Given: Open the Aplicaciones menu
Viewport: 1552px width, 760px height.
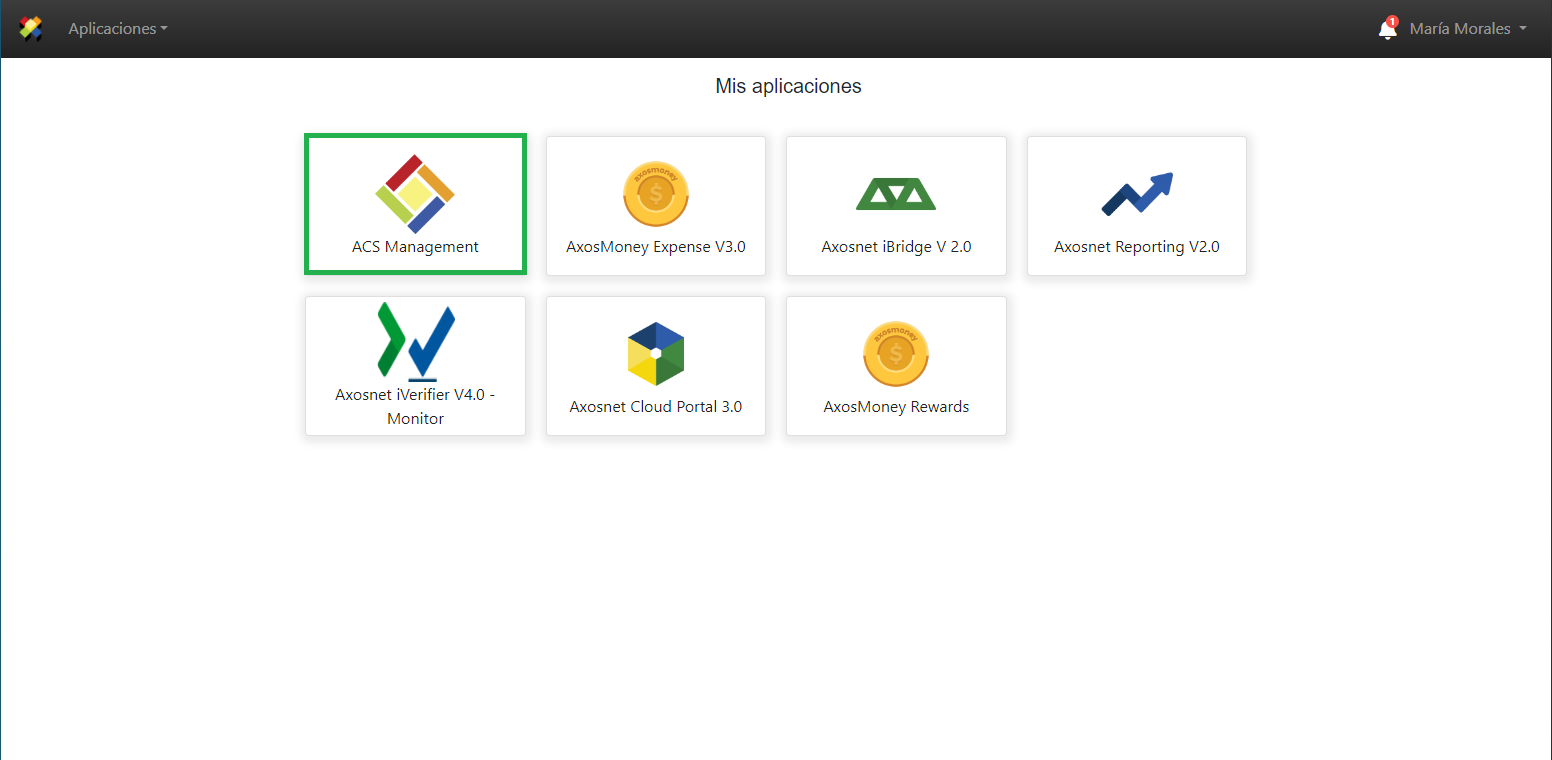Looking at the screenshot, I should coord(111,29).
